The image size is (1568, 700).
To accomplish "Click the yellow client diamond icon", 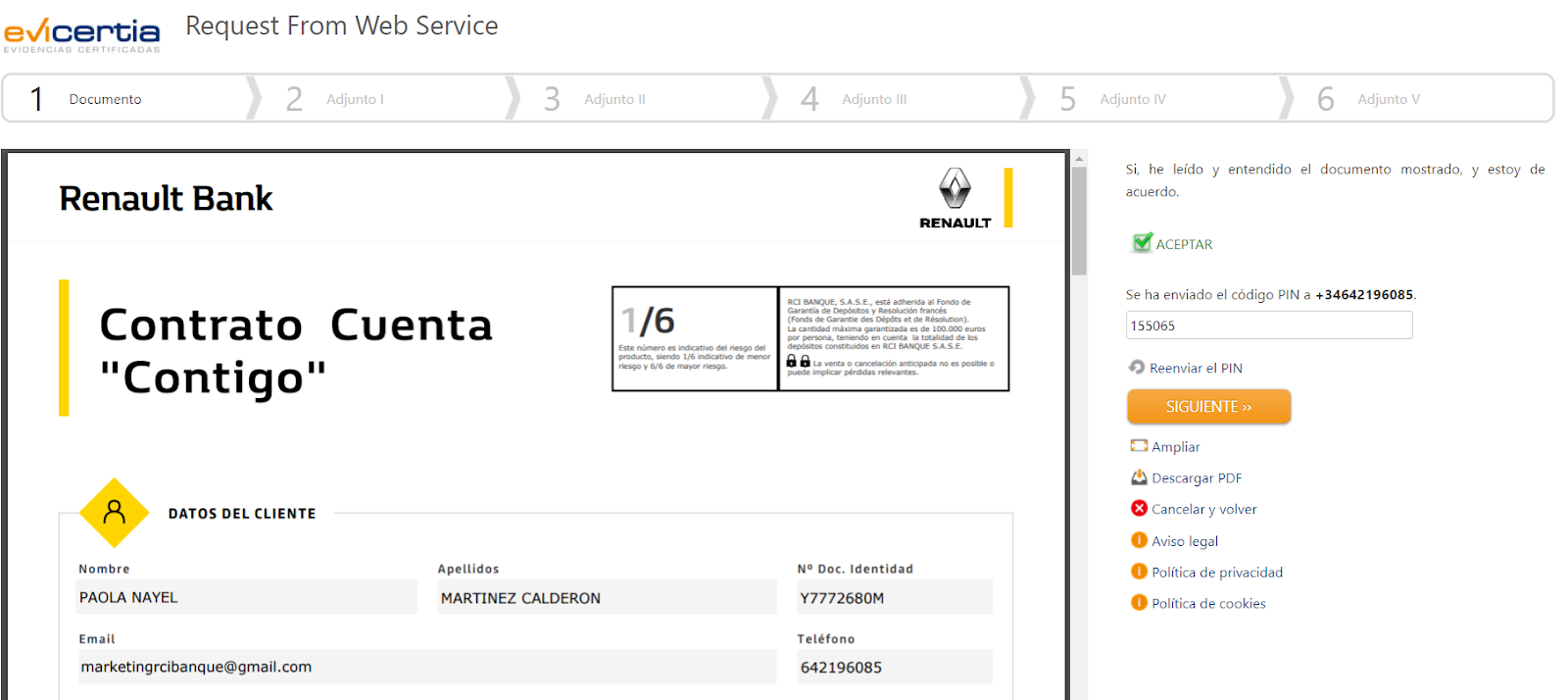I will 115,513.
